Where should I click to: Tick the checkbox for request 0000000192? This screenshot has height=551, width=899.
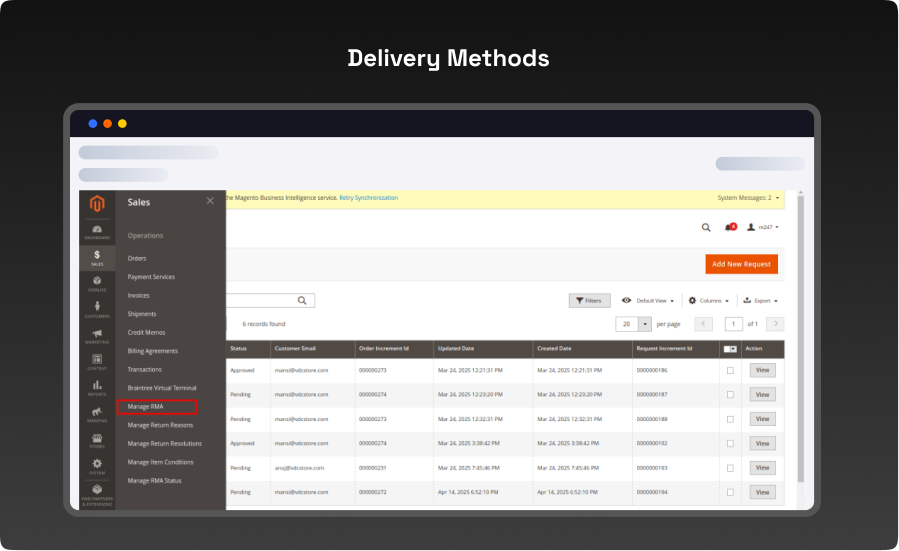(x=730, y=443)
